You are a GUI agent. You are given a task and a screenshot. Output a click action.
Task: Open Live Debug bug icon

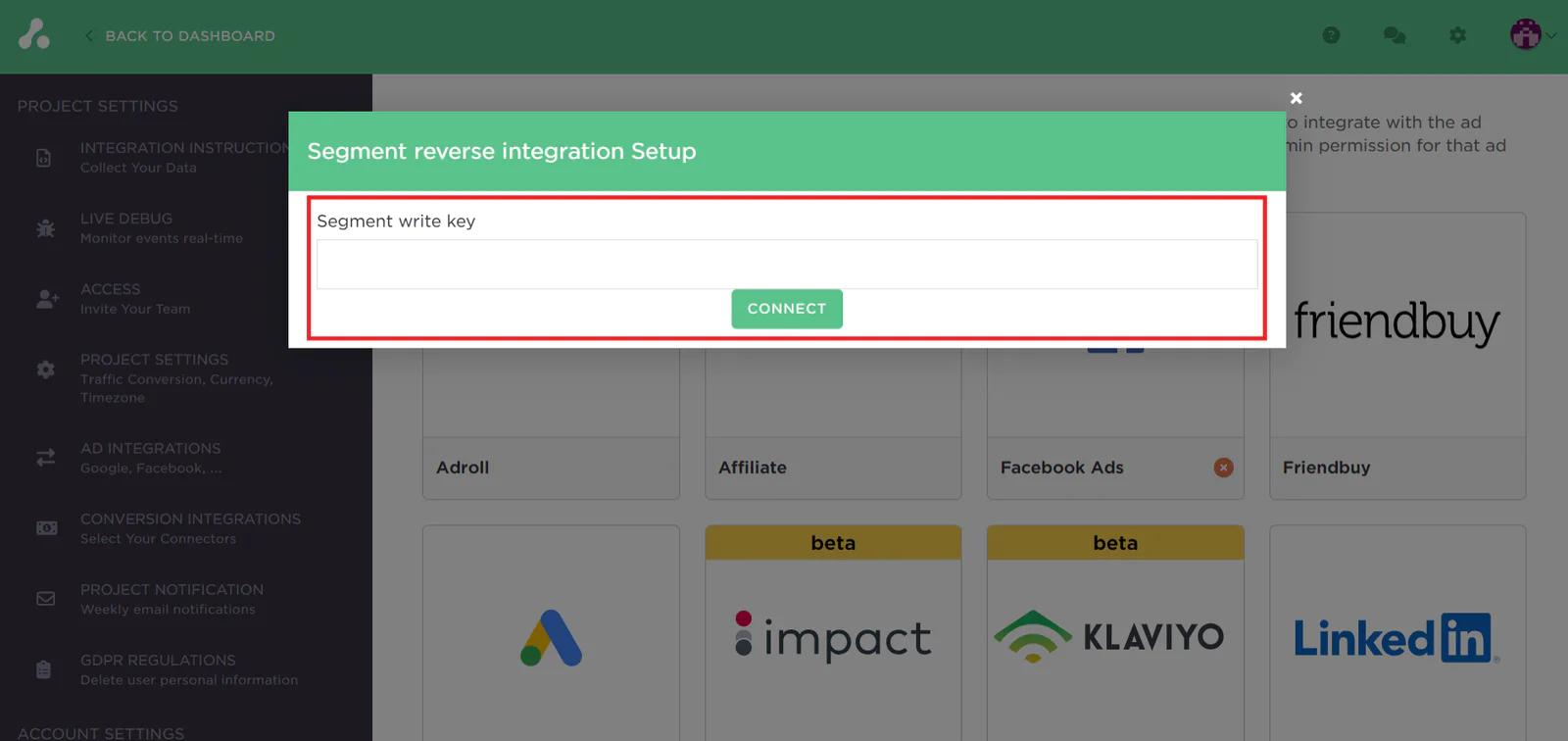(x=45, y=228)
